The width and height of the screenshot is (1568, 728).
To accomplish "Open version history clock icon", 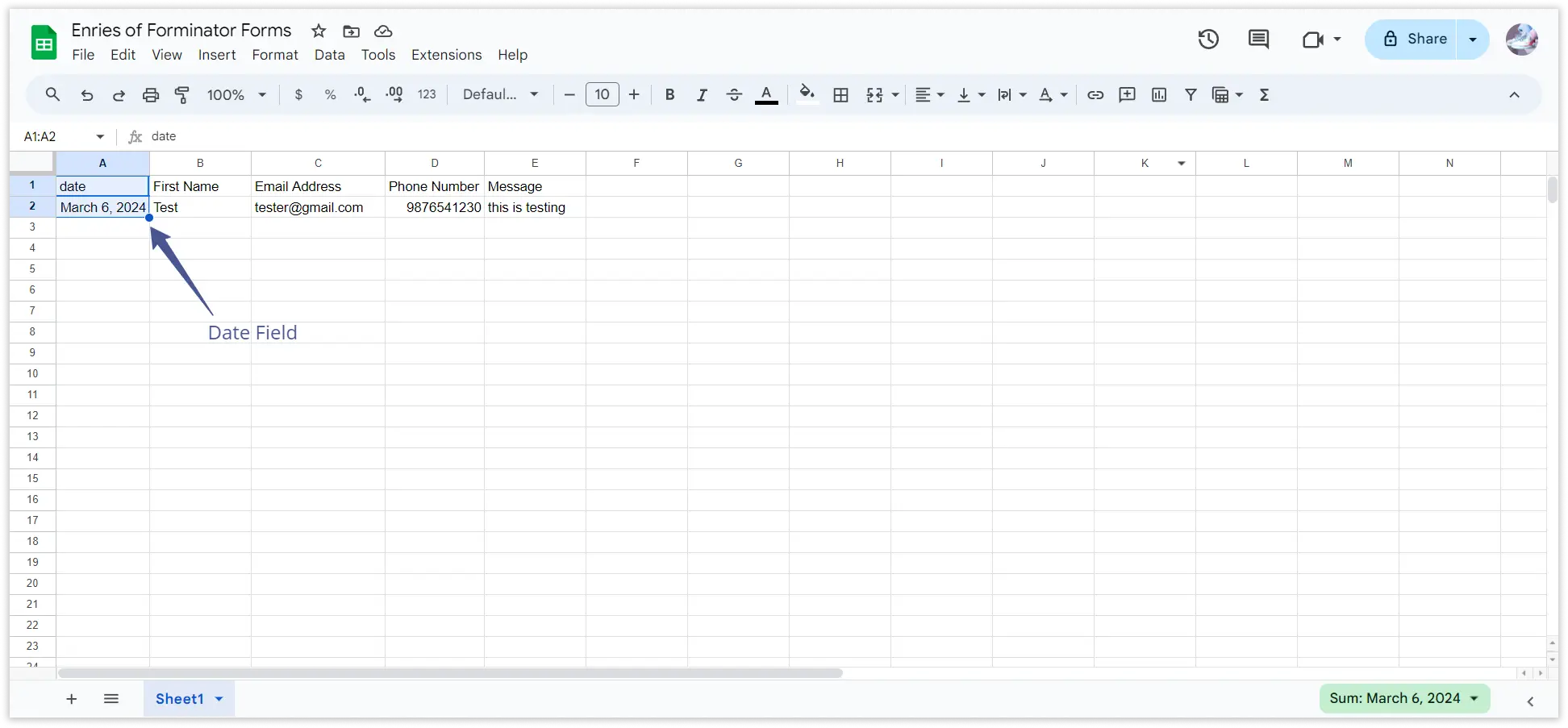I will click(1207, 39).
